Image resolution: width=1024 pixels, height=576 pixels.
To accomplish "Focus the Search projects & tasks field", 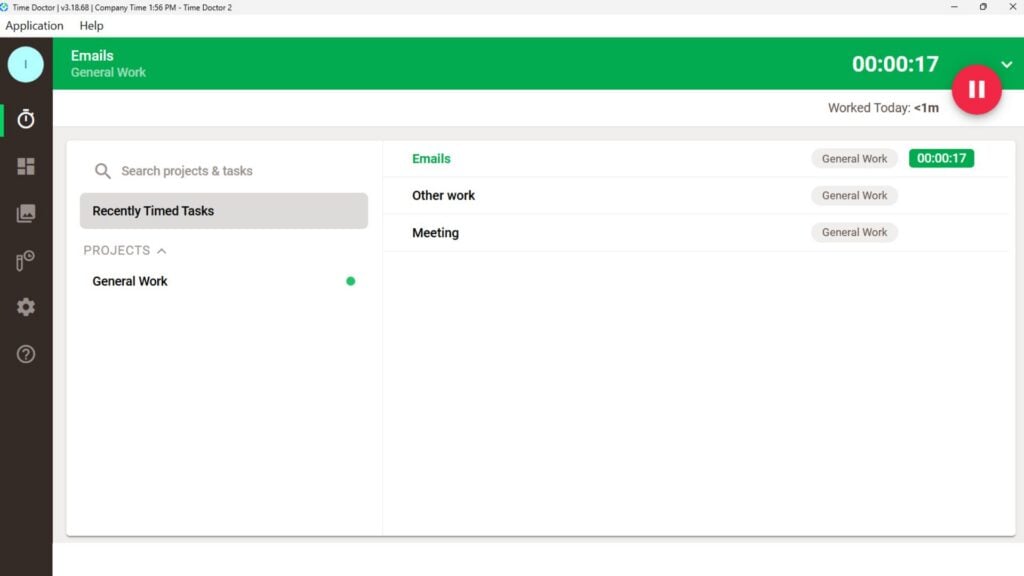I will coord(224,171).
